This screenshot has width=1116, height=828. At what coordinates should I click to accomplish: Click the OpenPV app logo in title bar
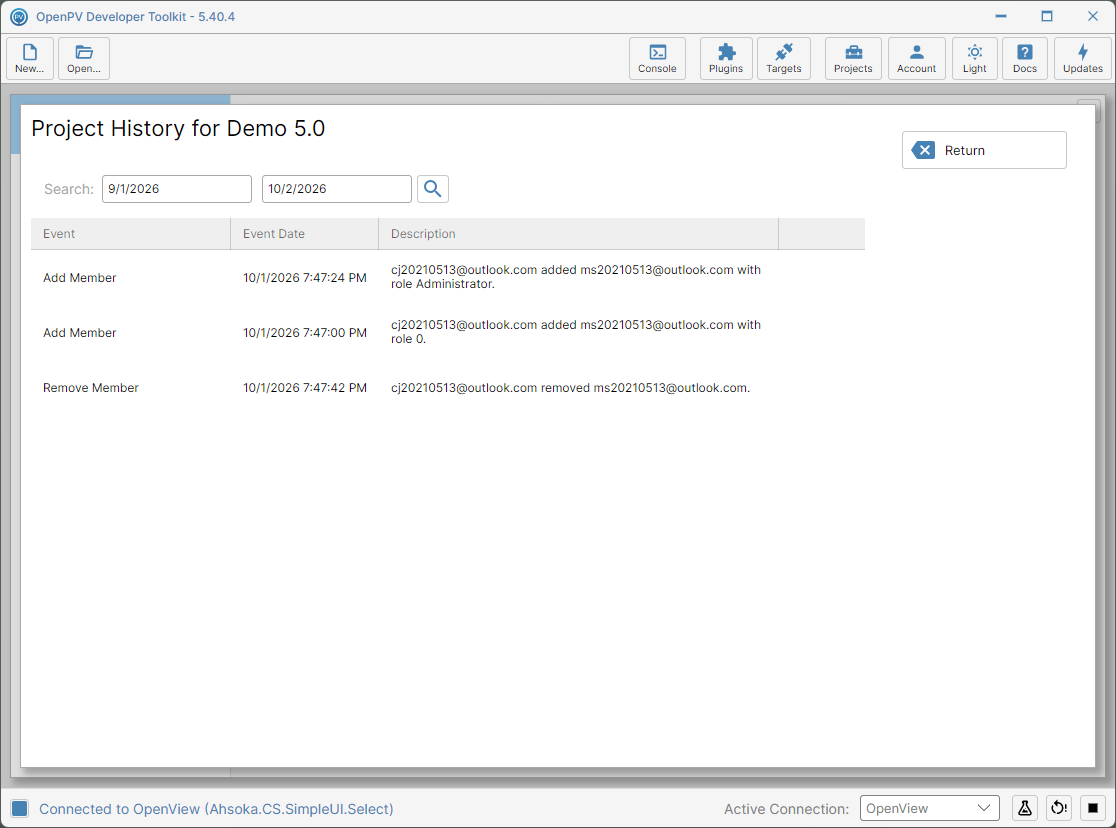[x=19, y=16]
